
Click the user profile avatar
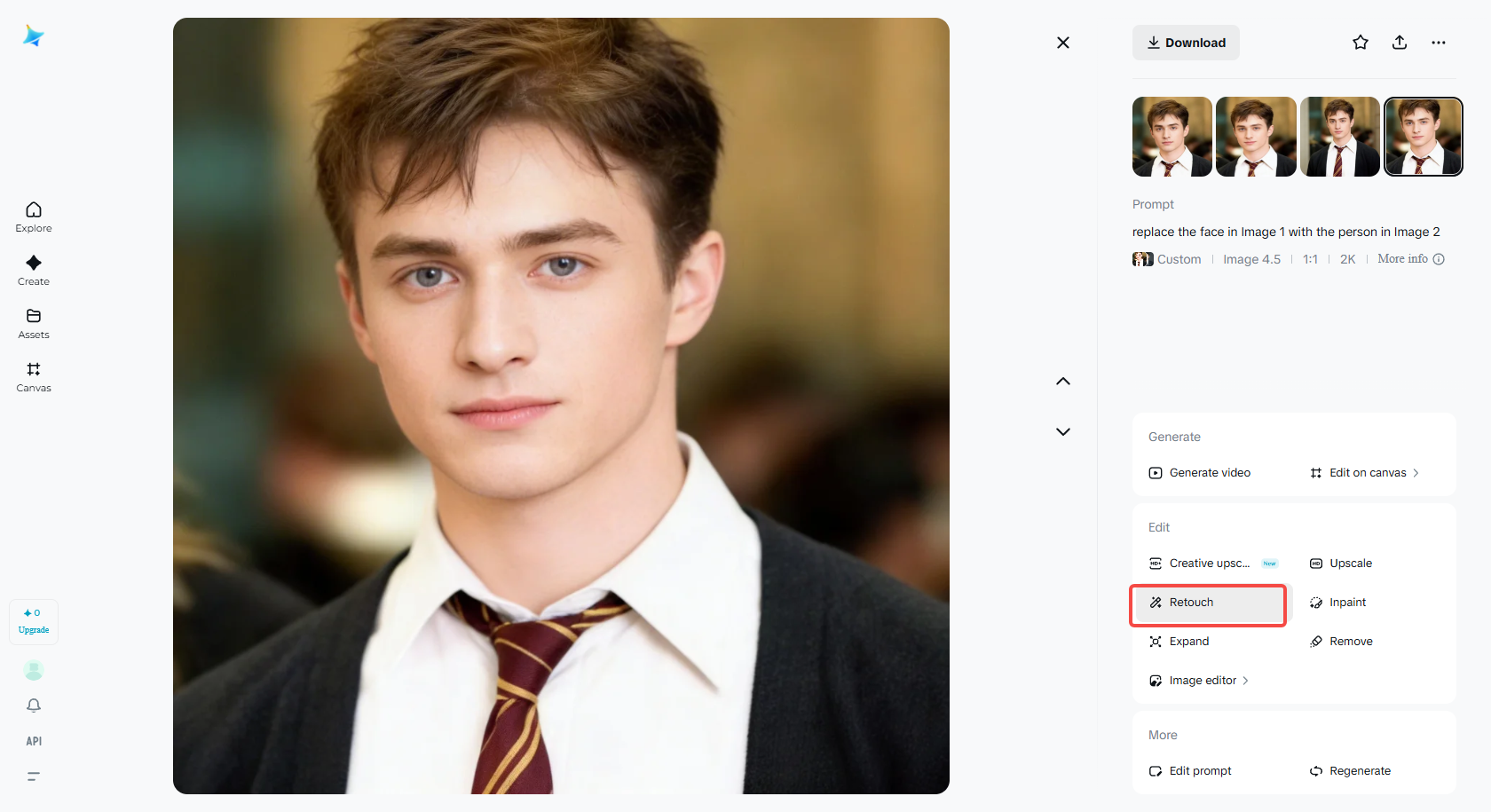click(34, 670)
